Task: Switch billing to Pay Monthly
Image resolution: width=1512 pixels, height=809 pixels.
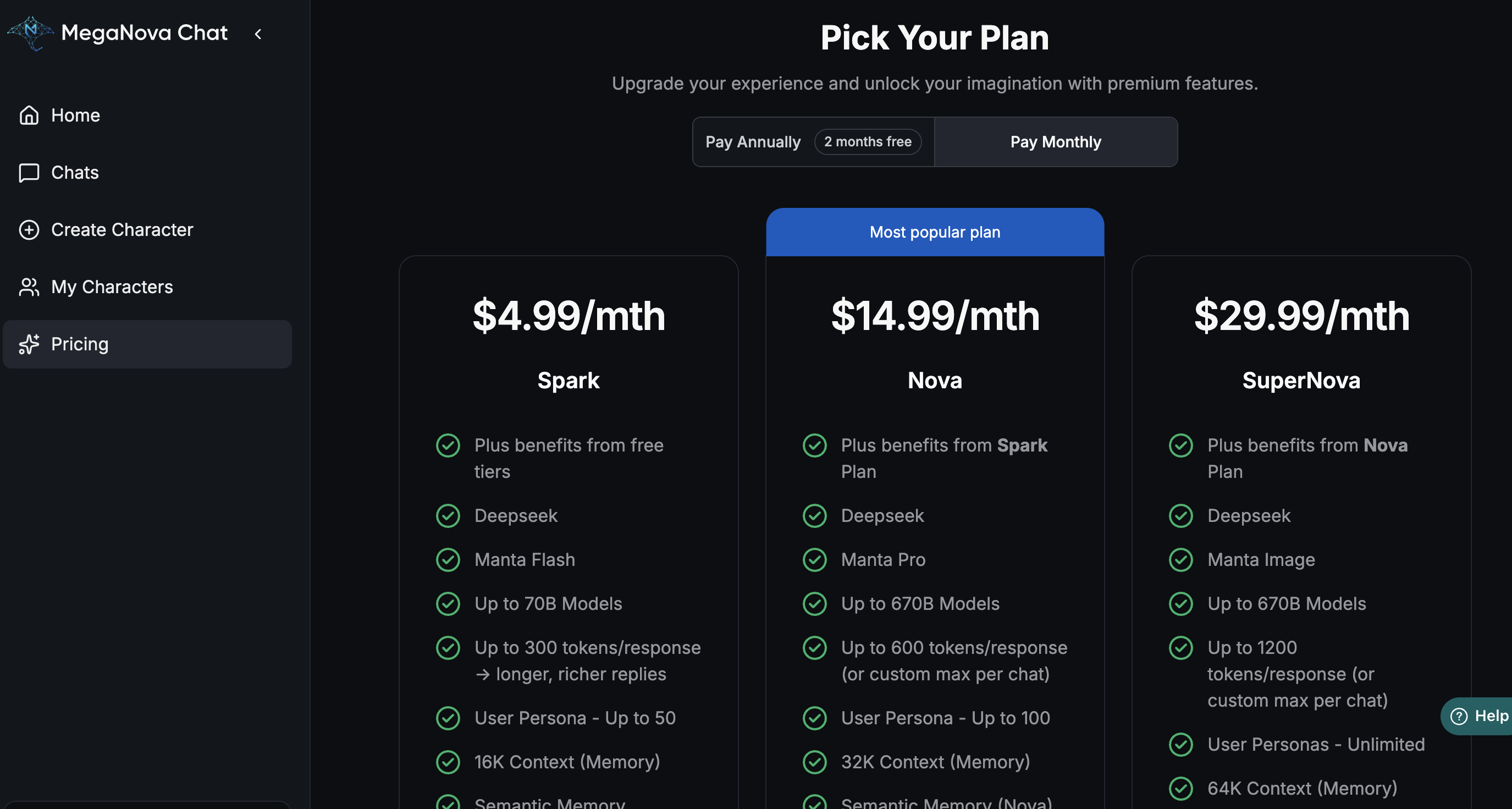Action: pos(1055,142)
